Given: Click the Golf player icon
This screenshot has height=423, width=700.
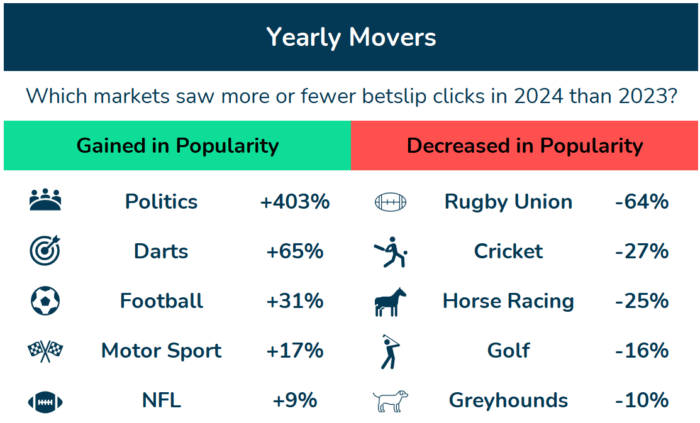Looking at the screenshot, I should coord(390,352).
